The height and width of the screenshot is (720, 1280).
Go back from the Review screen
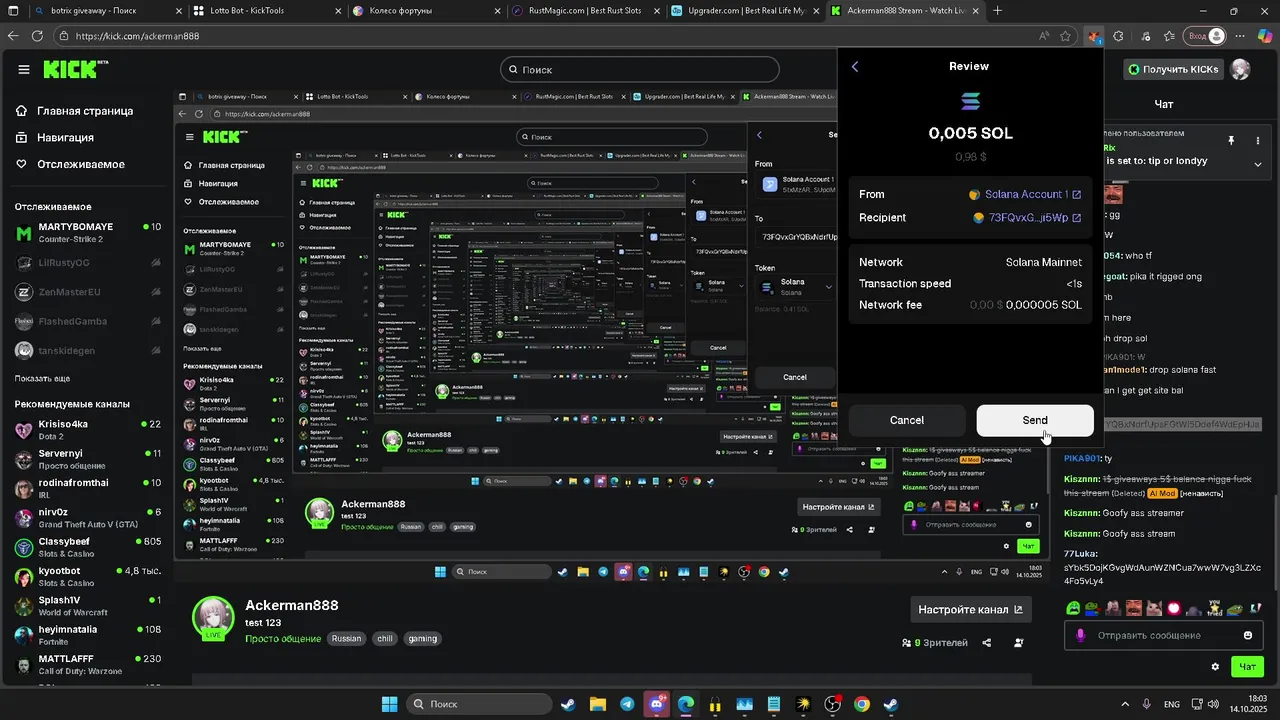tap(855, 66)
